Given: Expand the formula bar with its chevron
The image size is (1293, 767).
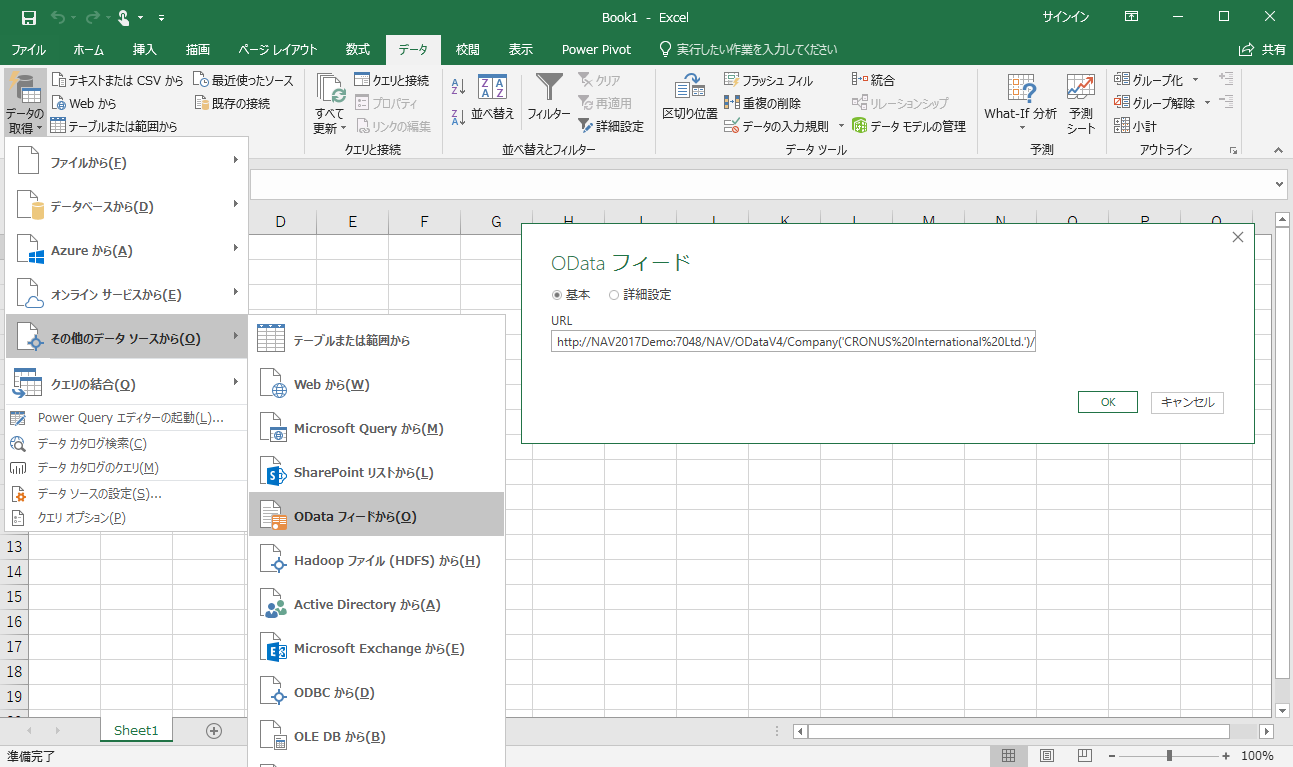Looking at the screenshot, I should (x=1280, y=185).
